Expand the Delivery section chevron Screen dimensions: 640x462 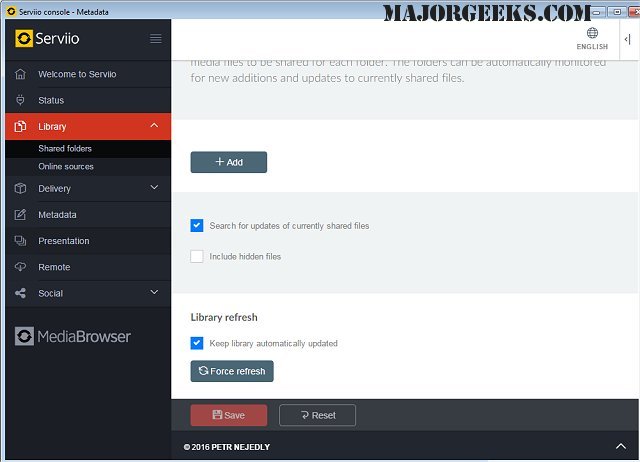pyautogui.click(x=154, y=188)
